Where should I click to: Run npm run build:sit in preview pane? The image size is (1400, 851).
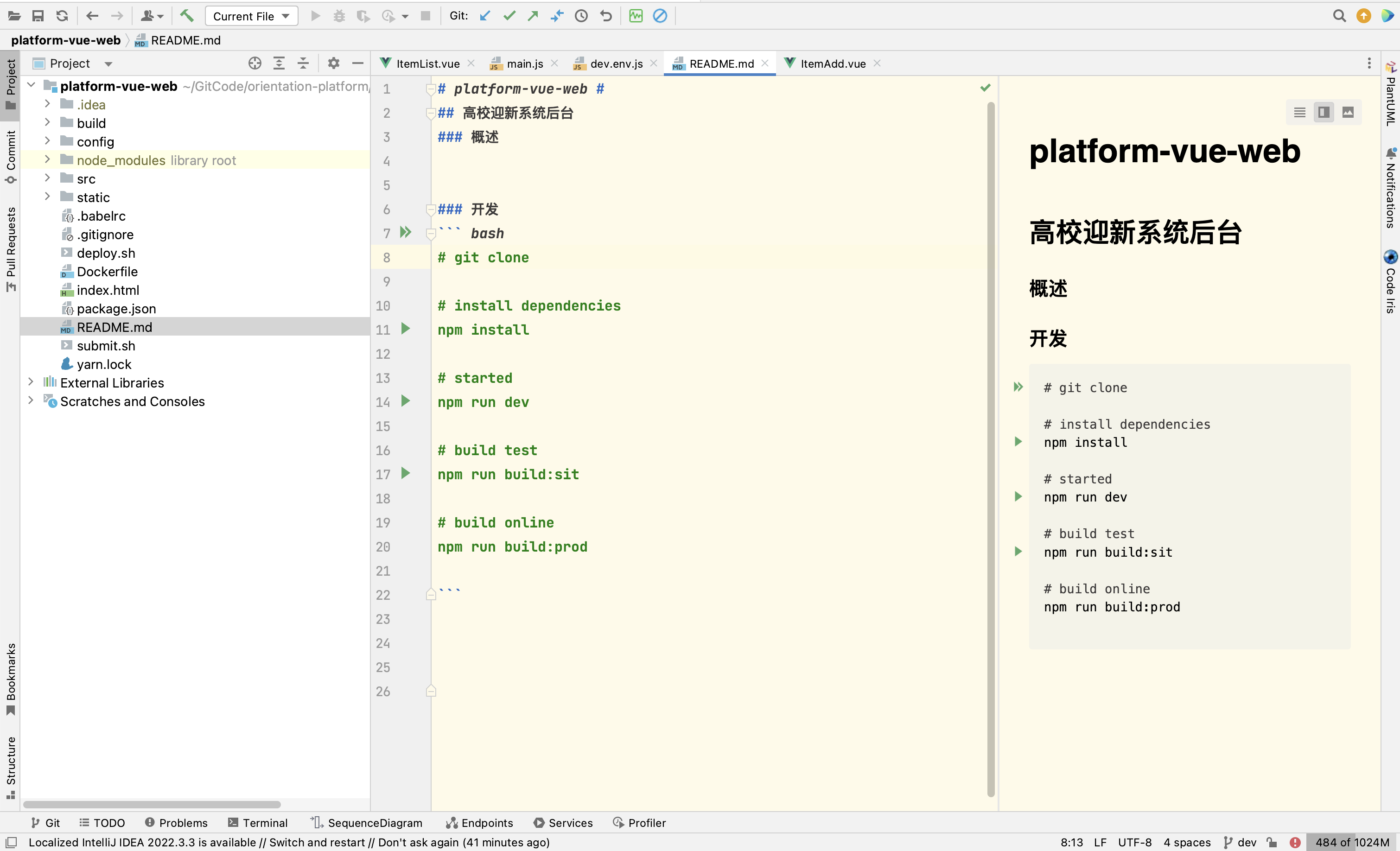tap(1018, 551)
